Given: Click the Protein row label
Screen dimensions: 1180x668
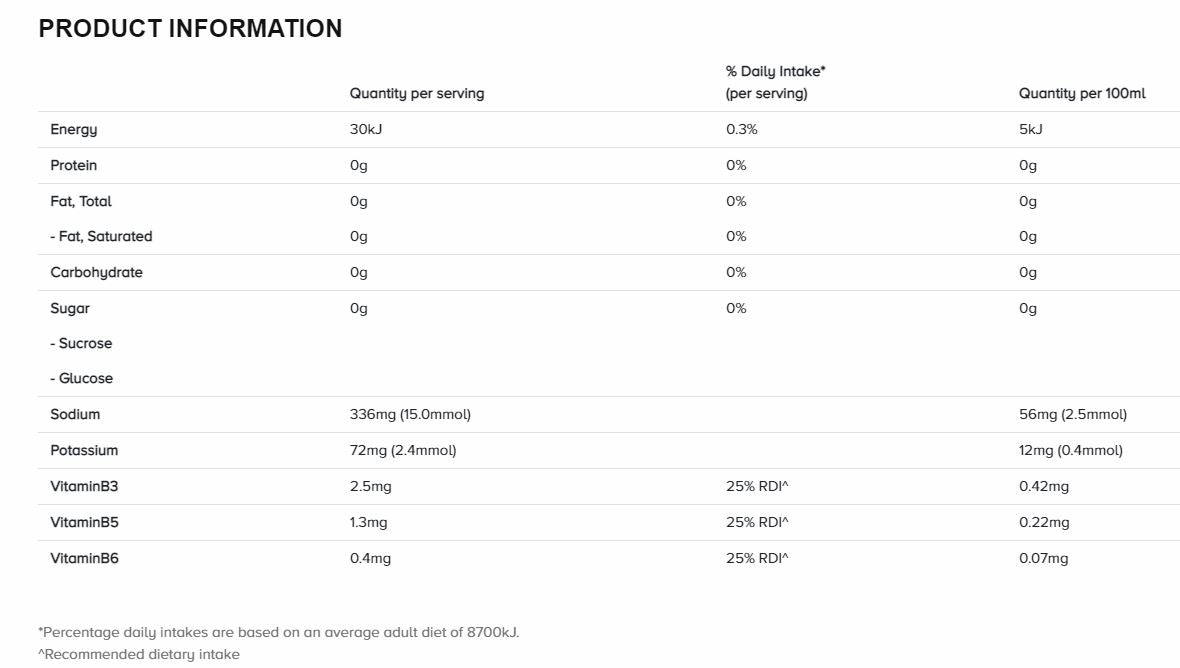Looking at the screenshot, I should [x=74, y=166].
